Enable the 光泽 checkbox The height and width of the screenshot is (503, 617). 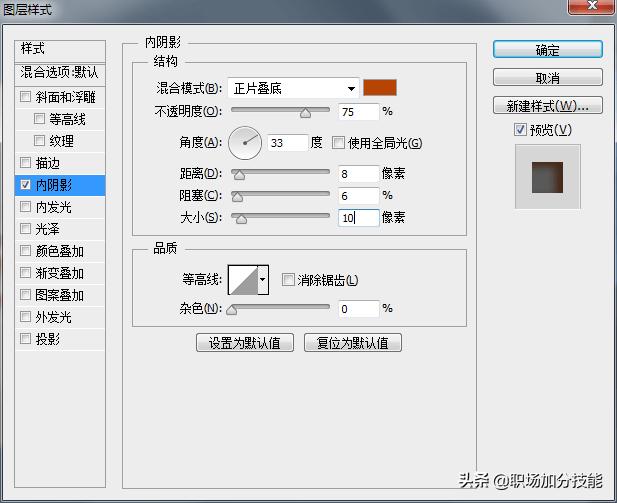pyautogui.click(x=25, y=228)
